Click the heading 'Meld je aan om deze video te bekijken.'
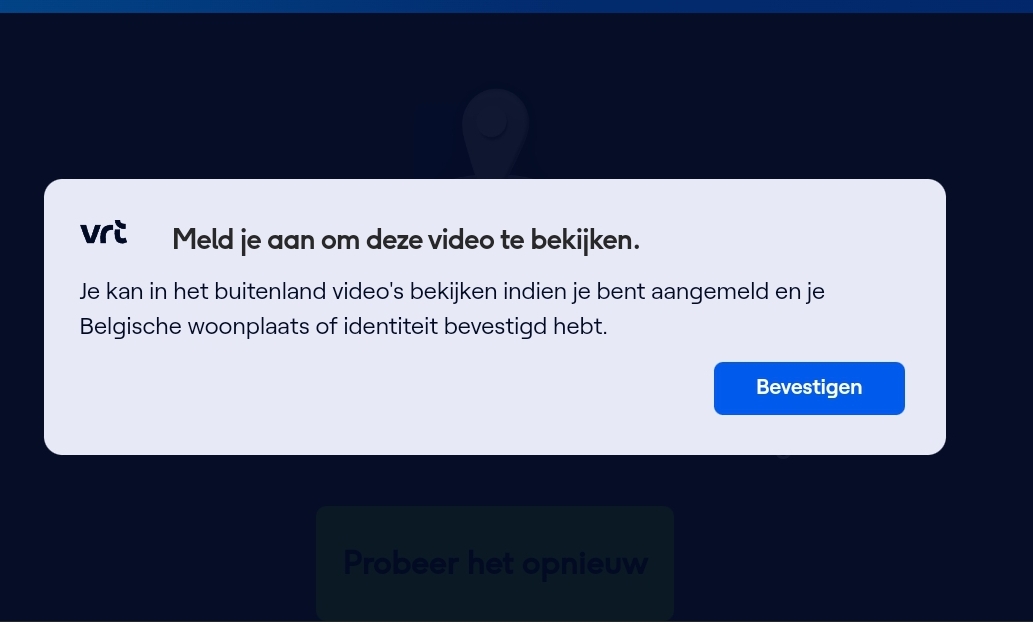 pos(406,240)
